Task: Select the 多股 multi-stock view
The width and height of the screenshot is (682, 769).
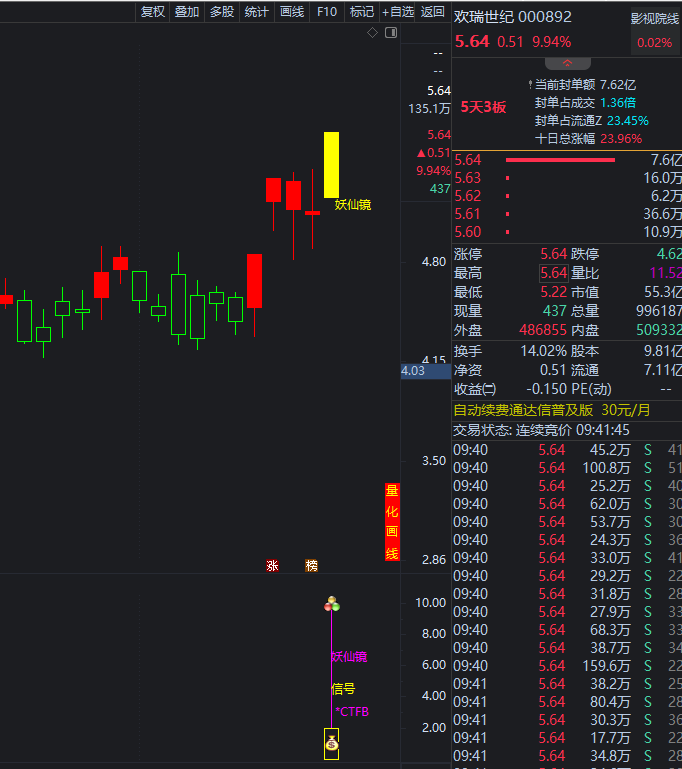Action: tap(222, 12)
